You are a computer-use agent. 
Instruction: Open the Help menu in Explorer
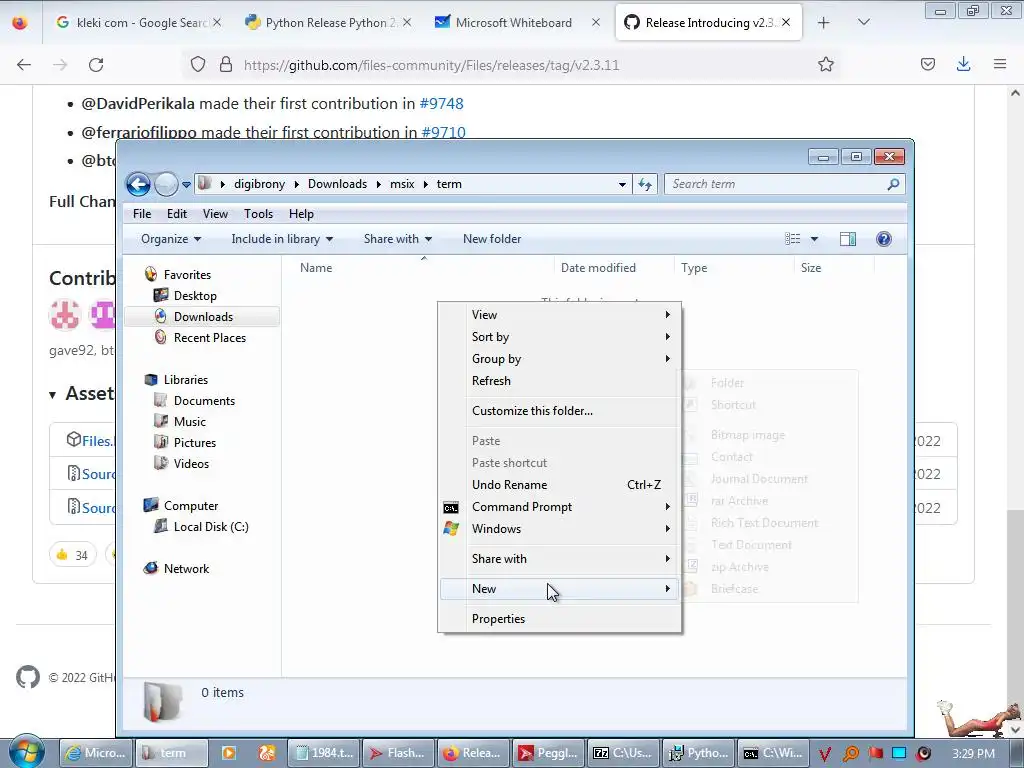[x=301, y=214]
